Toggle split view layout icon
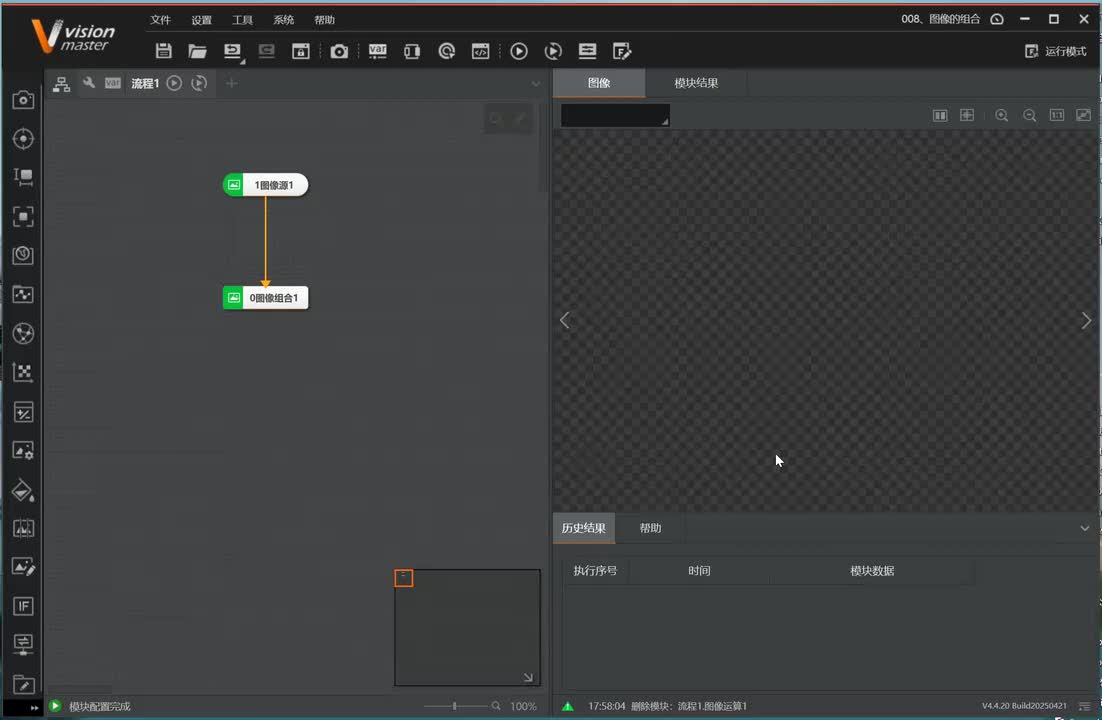This screenshot has width=1102, height=720. 940,115
